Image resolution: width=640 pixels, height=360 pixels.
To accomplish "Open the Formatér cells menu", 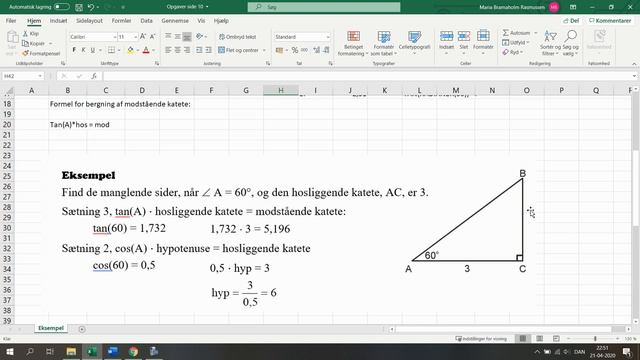I will pyautogui.click(x=483, y=42).
